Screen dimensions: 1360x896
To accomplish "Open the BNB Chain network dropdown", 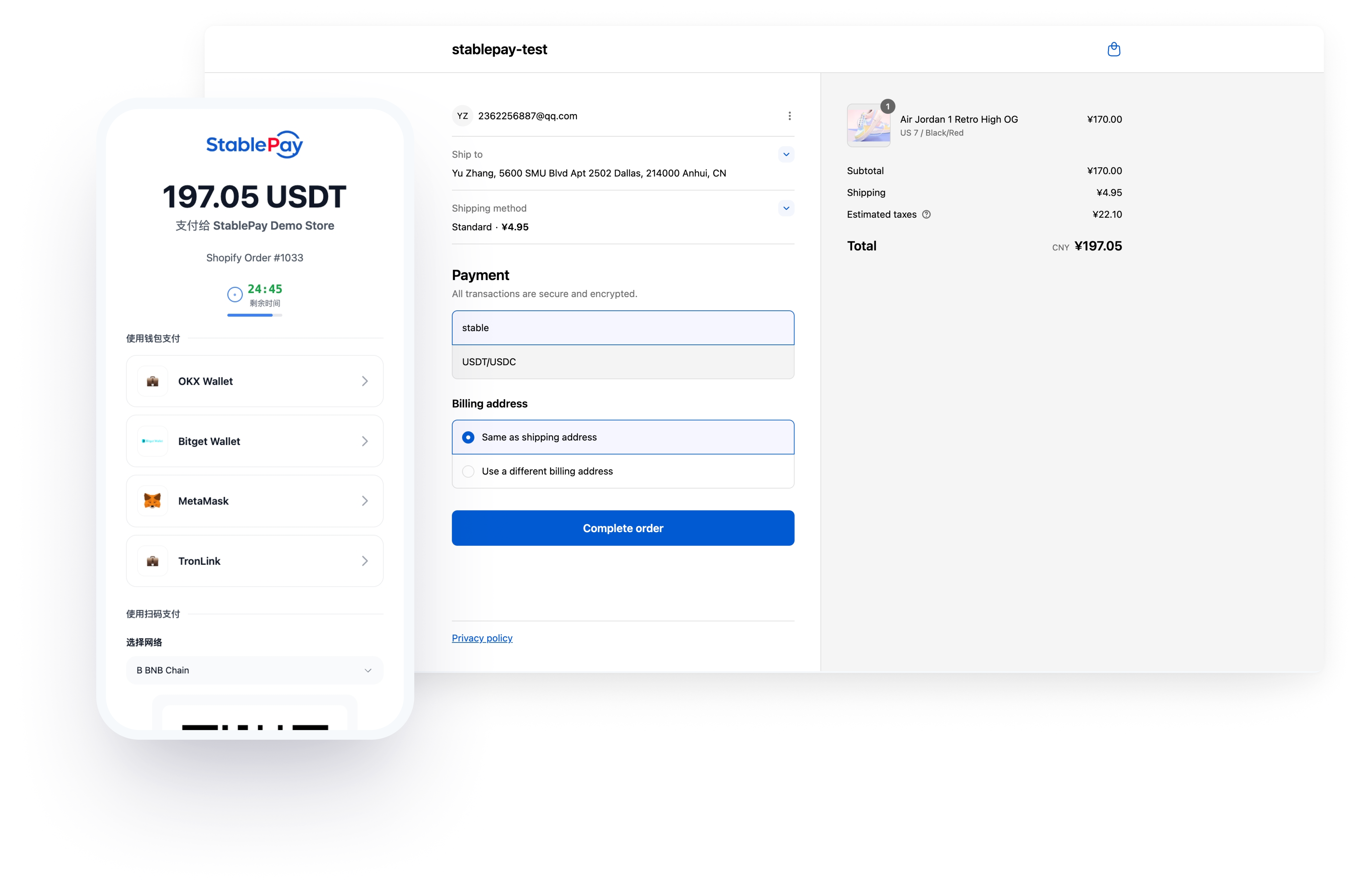I will 254,670.
